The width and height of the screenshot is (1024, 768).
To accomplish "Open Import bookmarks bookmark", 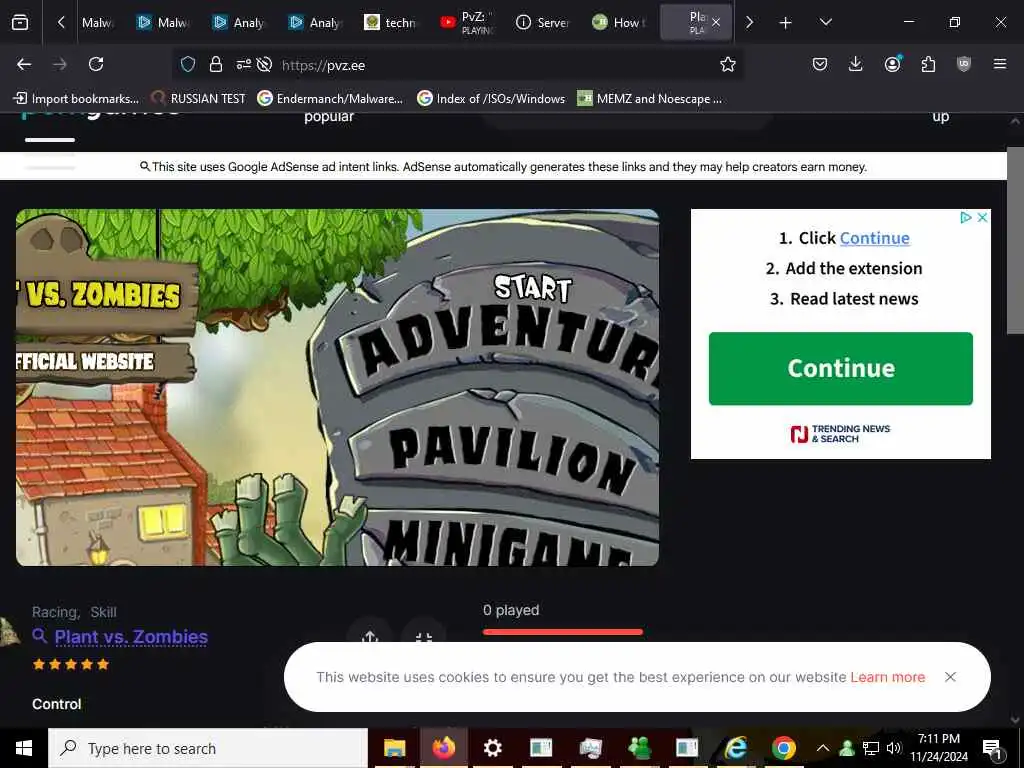I will coord(76,99).
